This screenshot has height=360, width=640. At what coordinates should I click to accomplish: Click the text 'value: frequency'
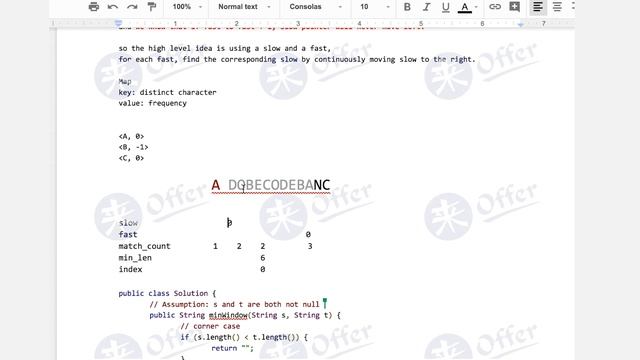pos(153,103)
